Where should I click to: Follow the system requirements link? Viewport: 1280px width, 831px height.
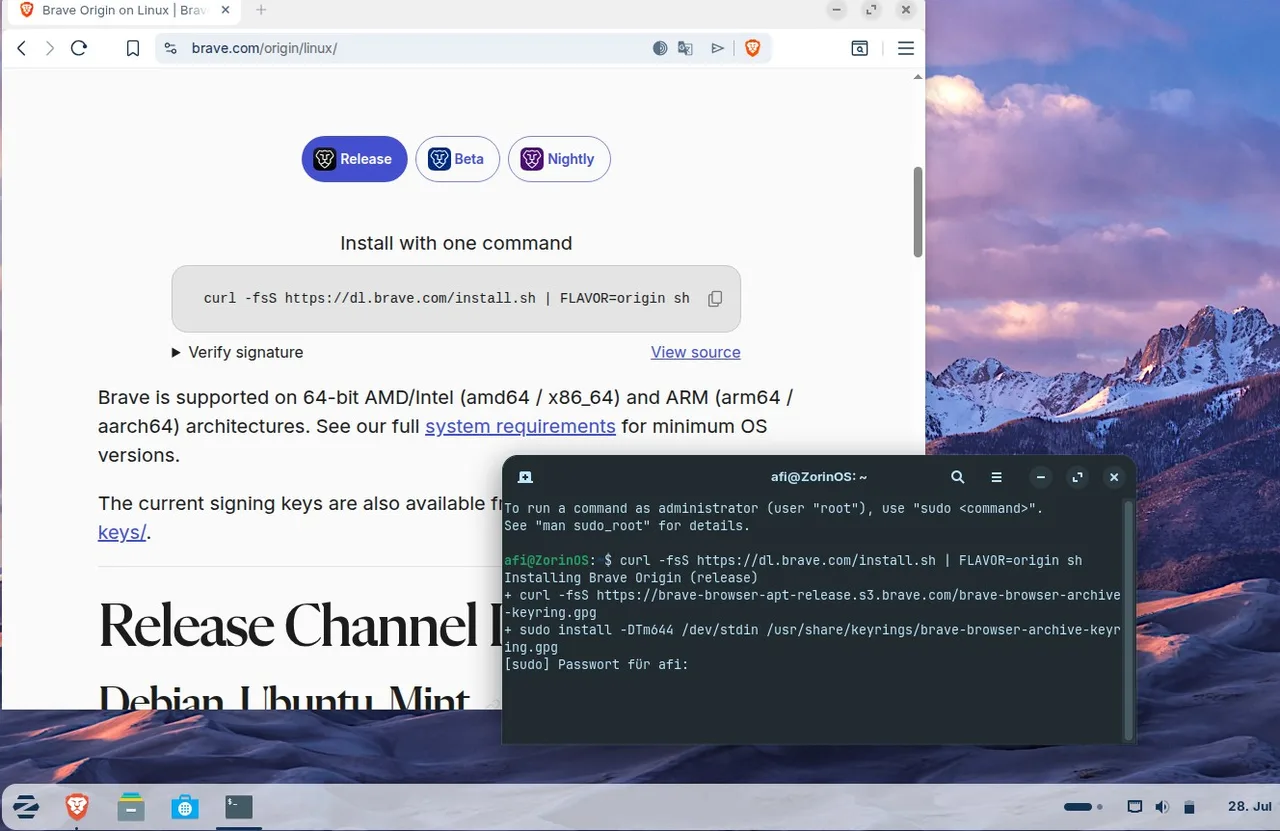(520, 426)
